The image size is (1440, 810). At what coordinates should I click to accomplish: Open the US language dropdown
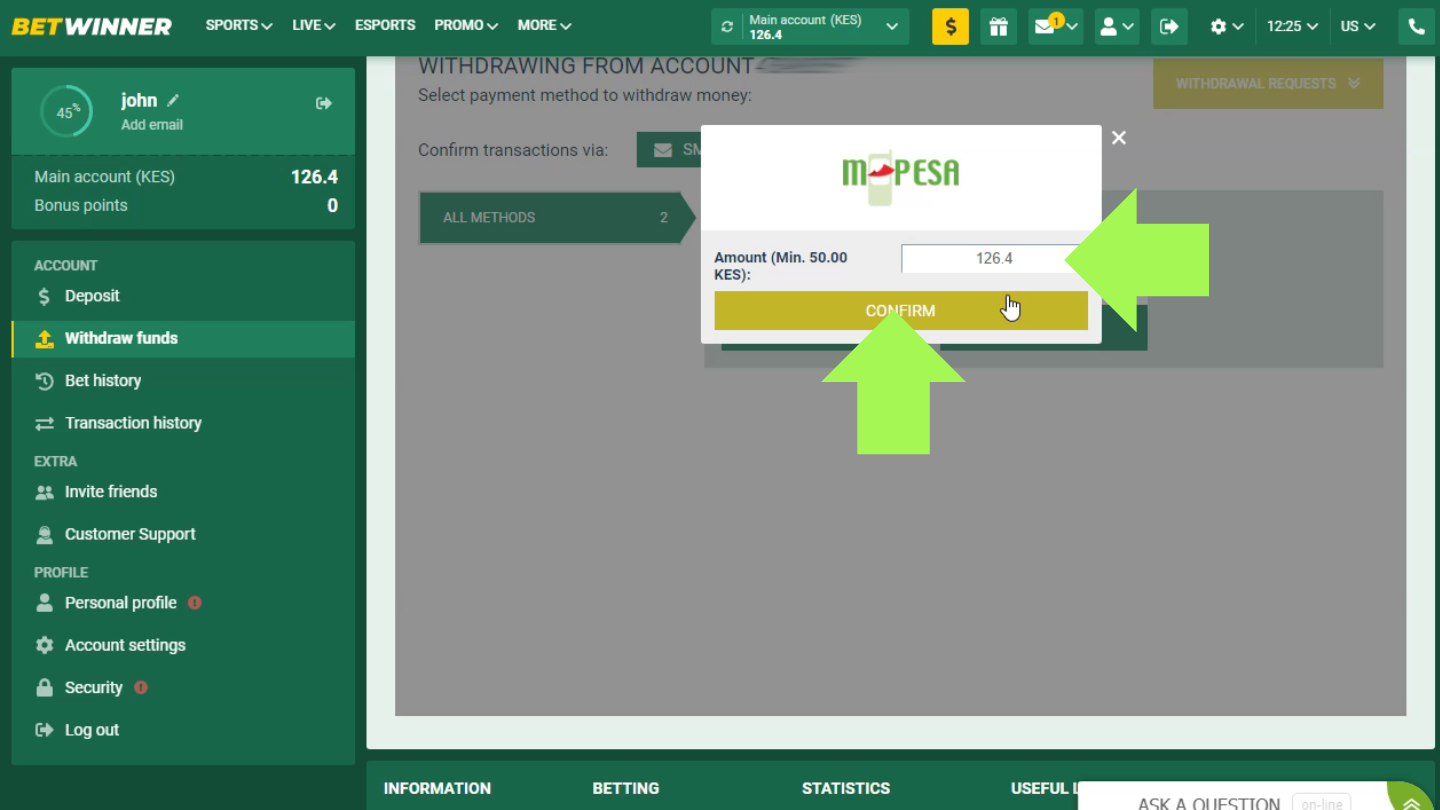pos(1358,27)
